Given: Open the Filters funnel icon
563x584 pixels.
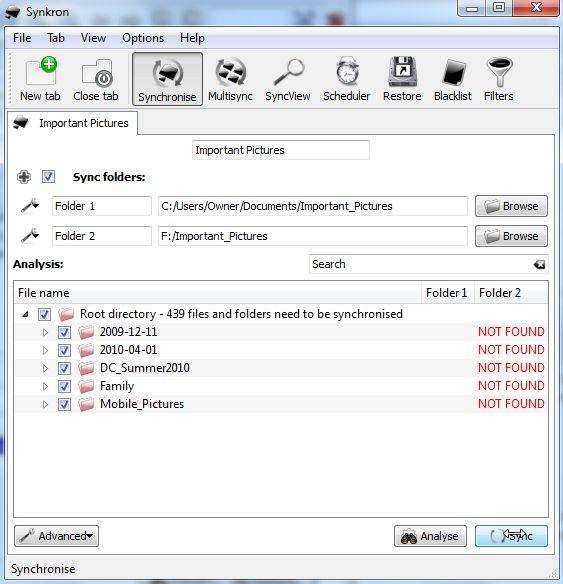Looking at the screenshot, I should [499, 79].
